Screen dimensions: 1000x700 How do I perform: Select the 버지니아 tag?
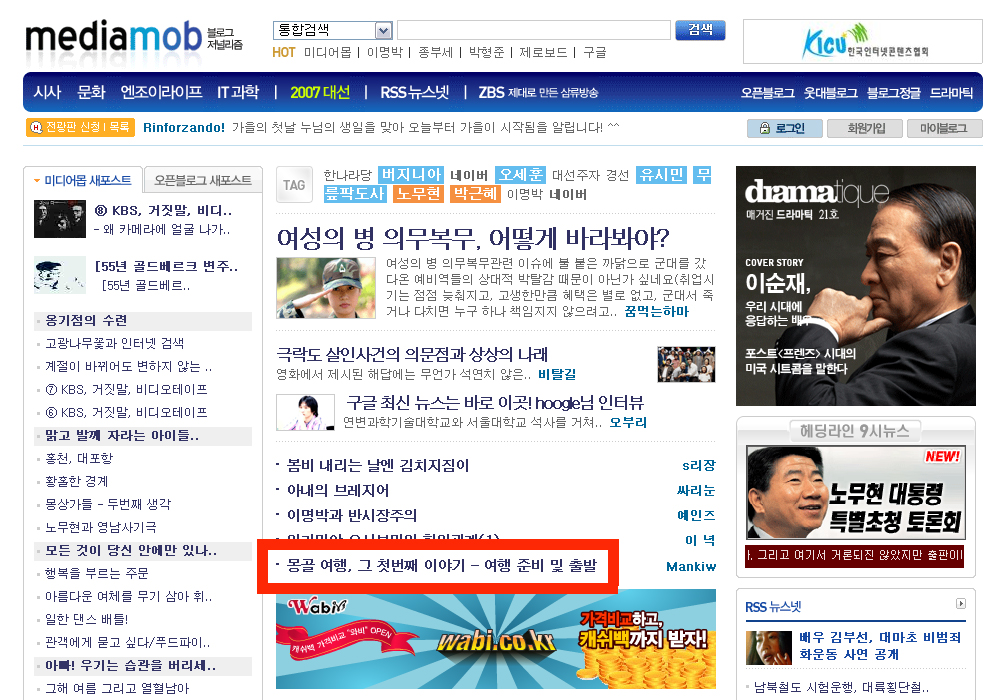(411, 175)
